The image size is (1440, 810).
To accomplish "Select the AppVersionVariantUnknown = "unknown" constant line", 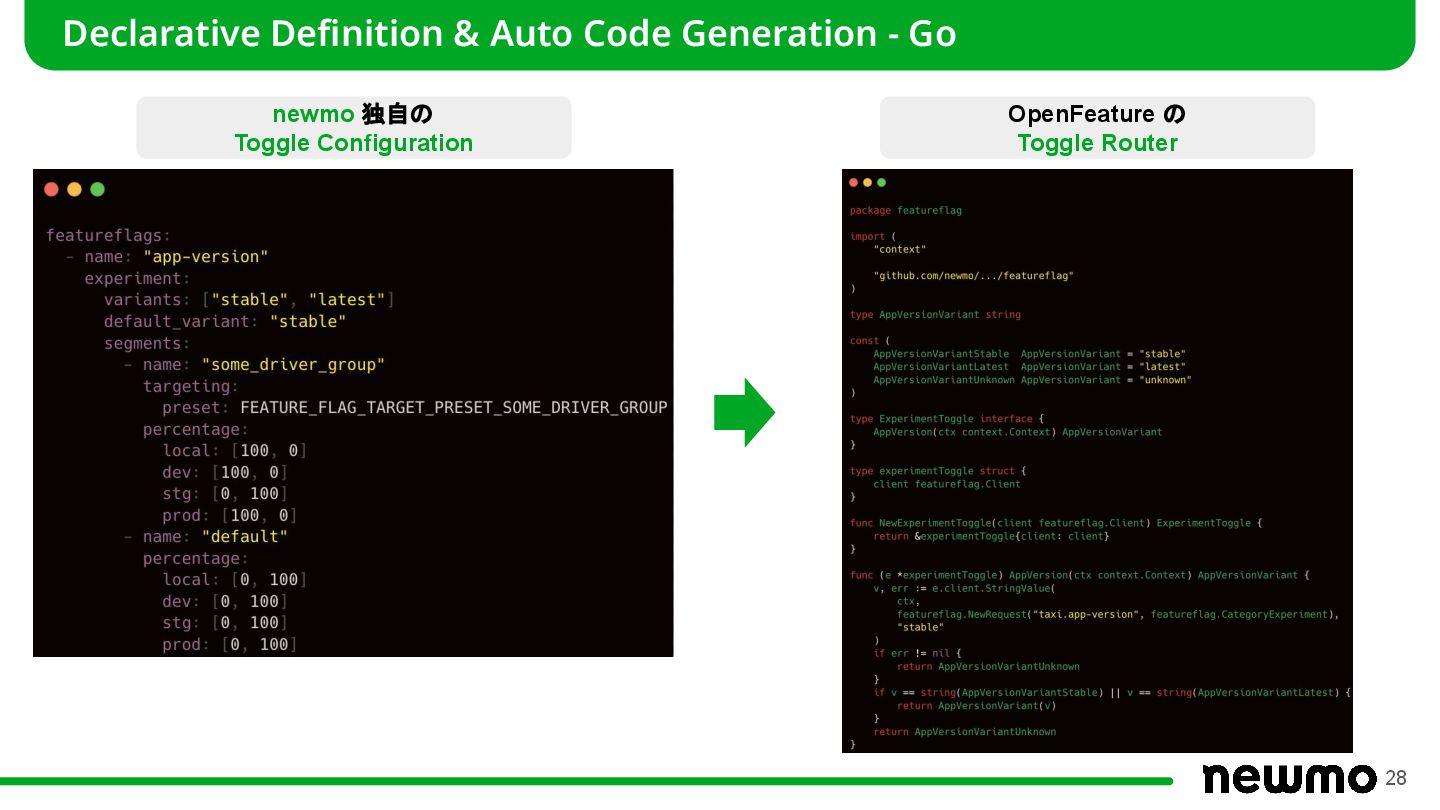I will pyautogui.click(x=1033, y=380).
